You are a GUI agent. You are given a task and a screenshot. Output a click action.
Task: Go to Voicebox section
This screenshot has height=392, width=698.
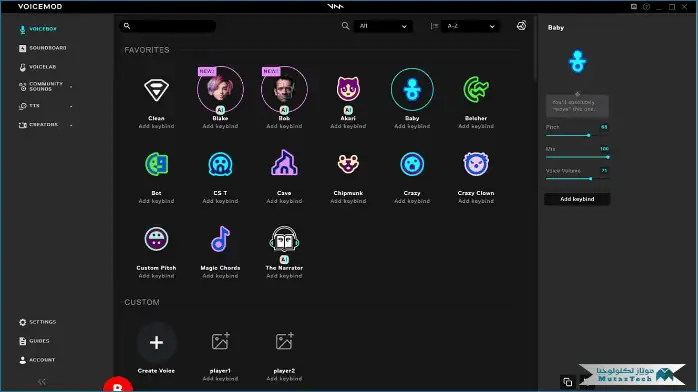point(38,29)
